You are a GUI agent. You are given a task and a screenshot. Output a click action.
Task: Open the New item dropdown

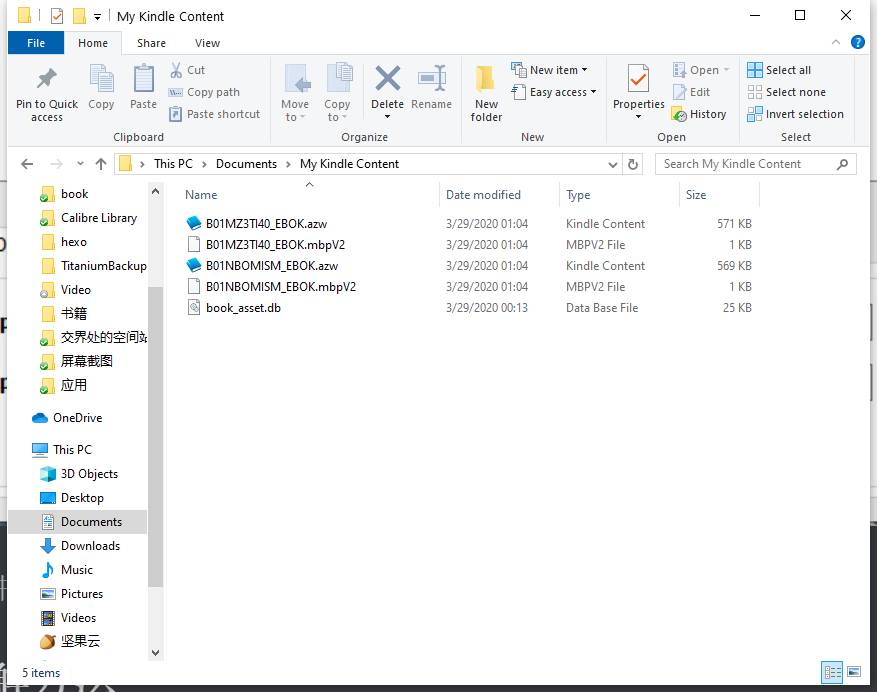549,70
